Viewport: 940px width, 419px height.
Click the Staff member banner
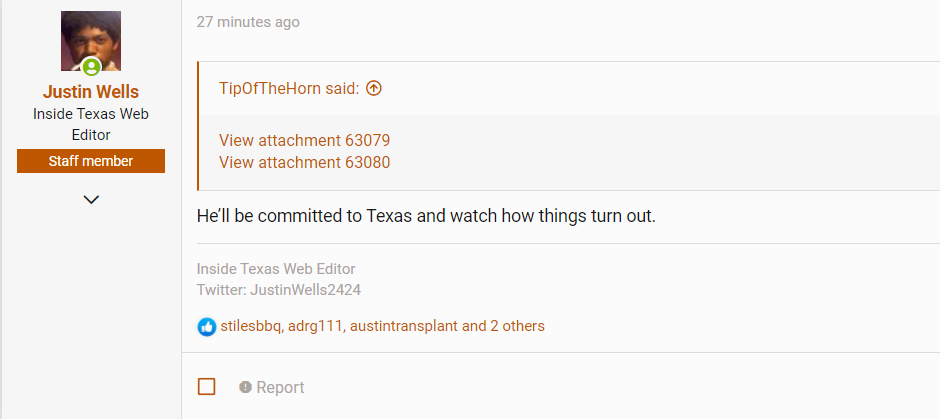coord(91,161)
